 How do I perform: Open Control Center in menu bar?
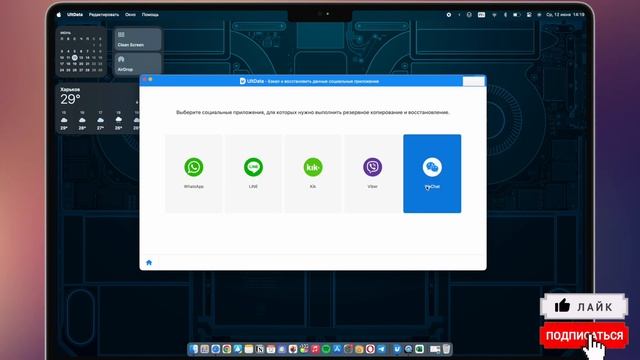pos(529,15)
